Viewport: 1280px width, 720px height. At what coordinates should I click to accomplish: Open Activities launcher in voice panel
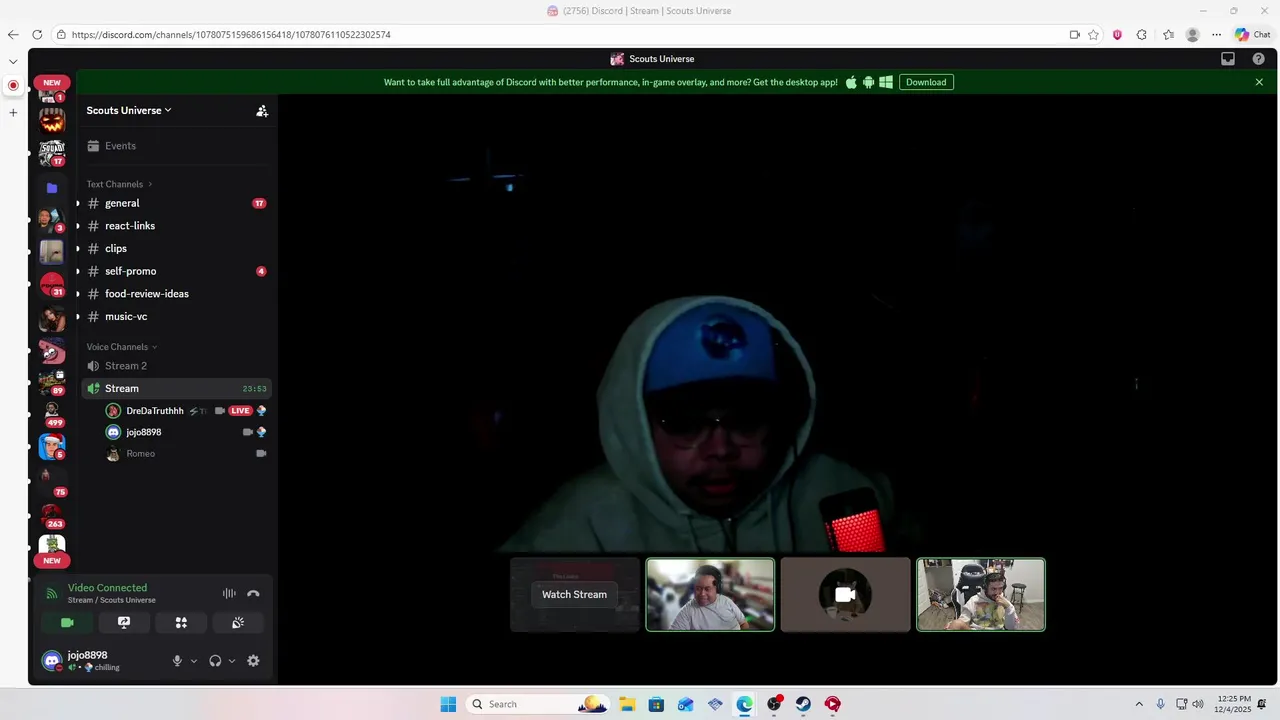coord(181,622)
